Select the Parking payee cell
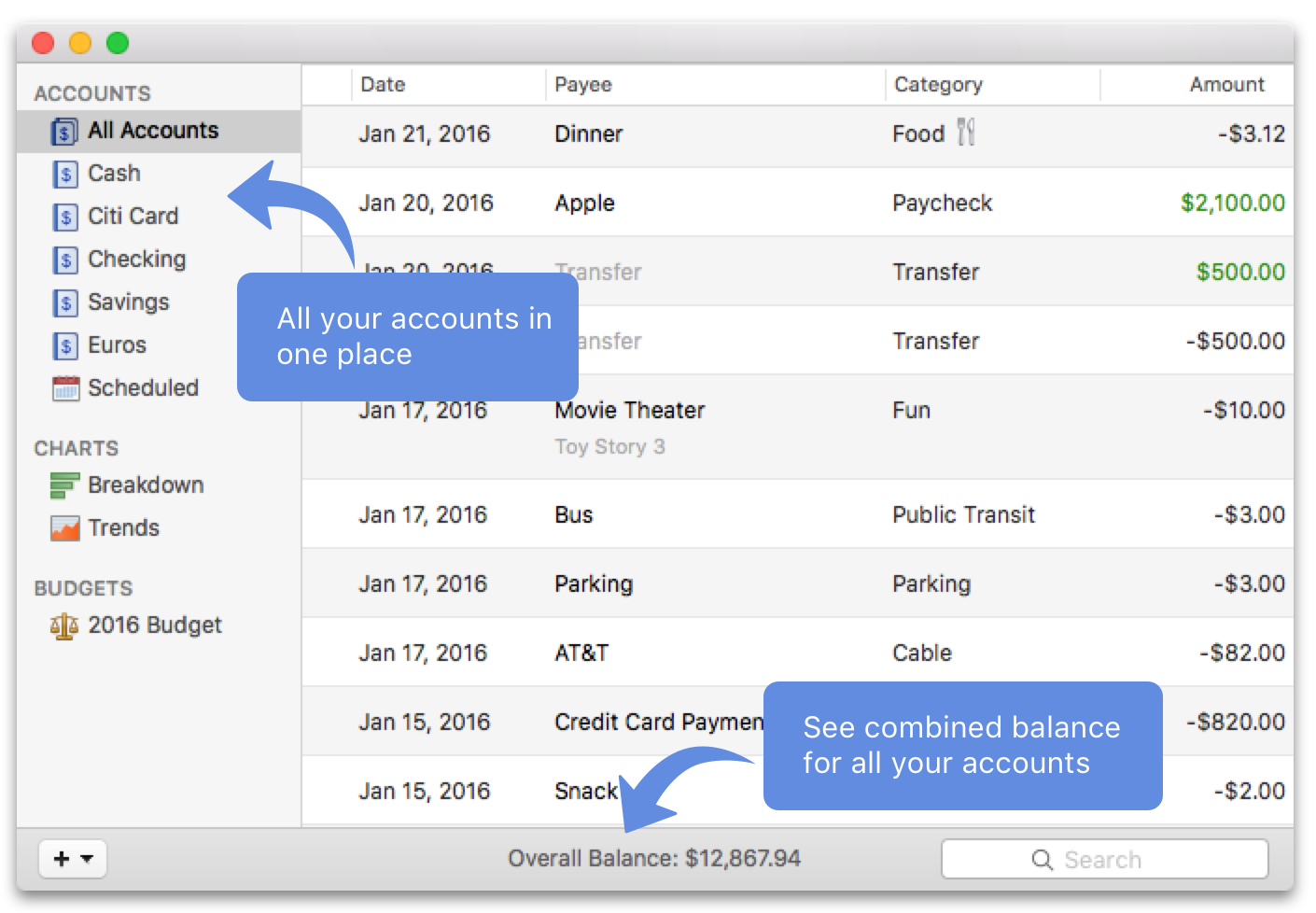 (x=594, y=584)
